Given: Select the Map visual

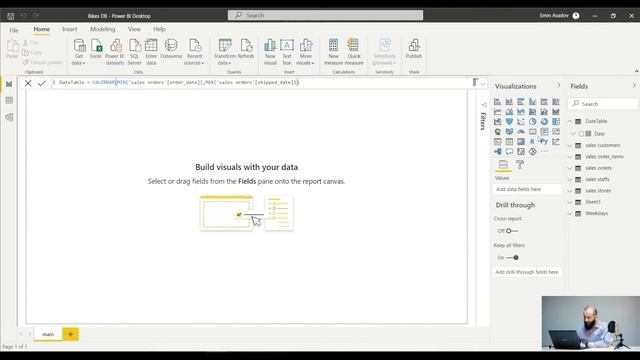Looking at the screenshot, I should pos(498,131).
